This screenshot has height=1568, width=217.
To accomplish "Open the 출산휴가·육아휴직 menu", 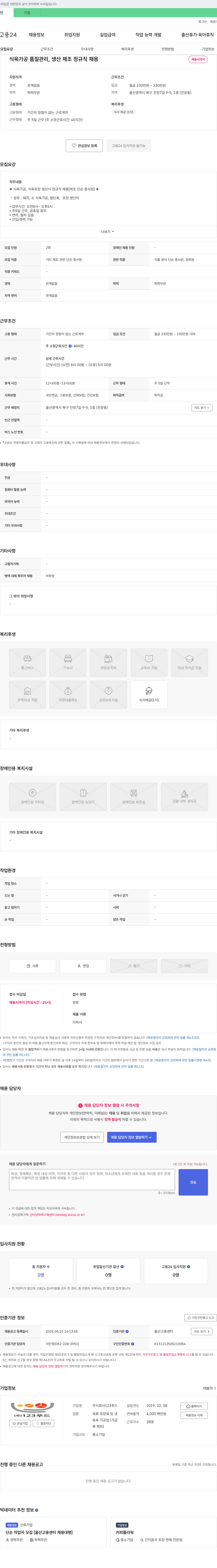I will (198, 35).
